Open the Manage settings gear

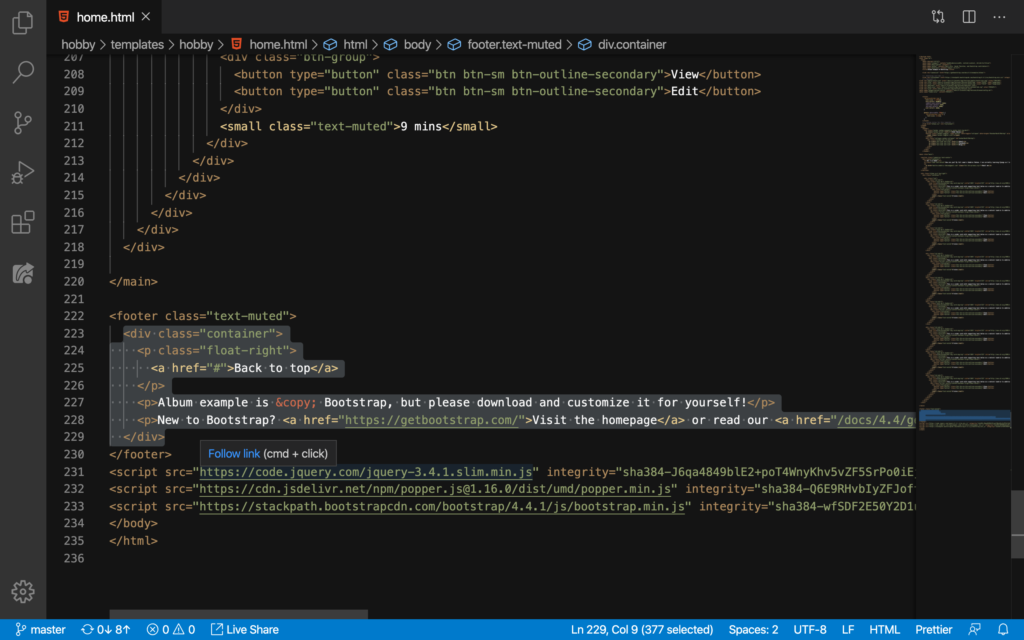point(23,592)
